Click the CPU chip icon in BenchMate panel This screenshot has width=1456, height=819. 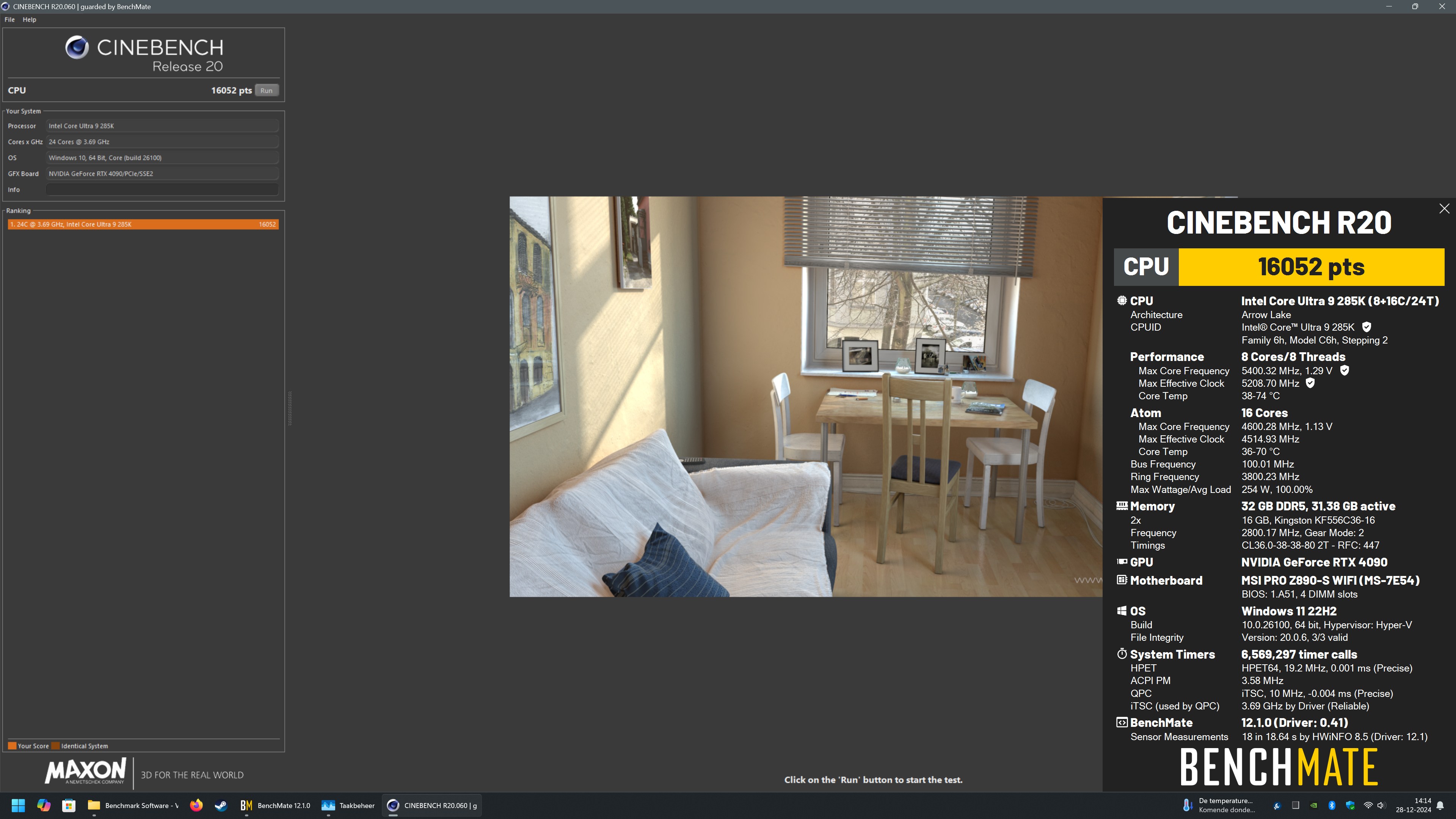coord(1122,301)
